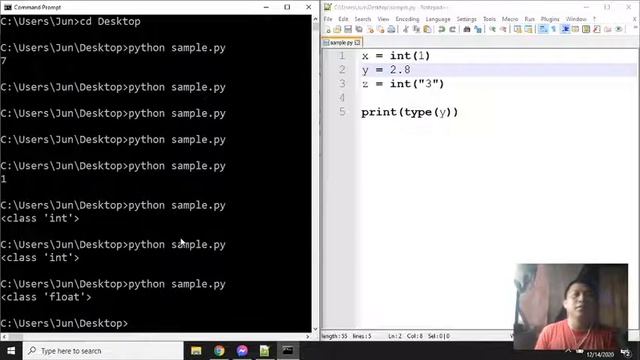Click the Copy toolbar icon
Viewport: 640px width, 360px height.
pos(416,29)
